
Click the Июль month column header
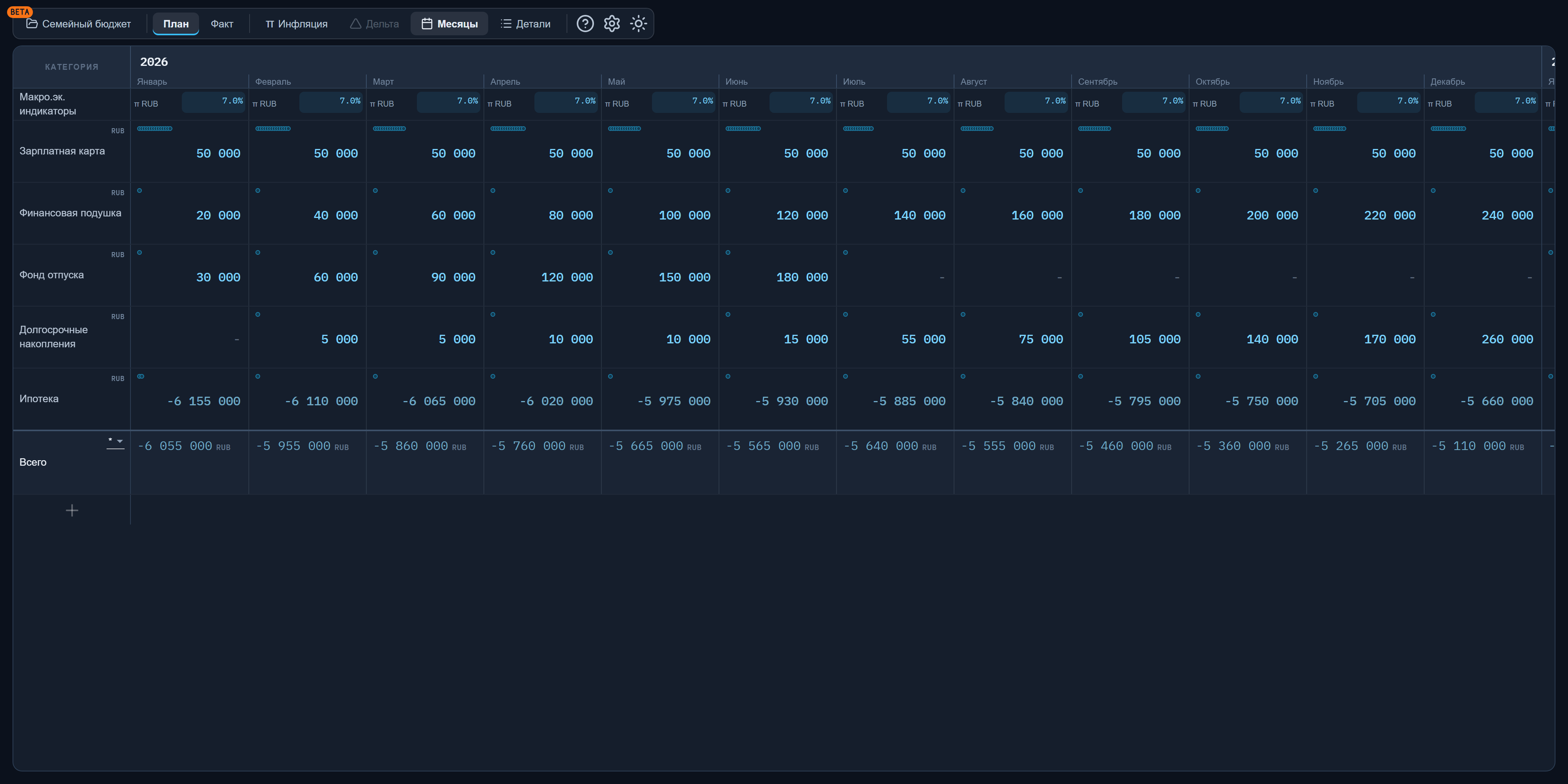coord(854,82)
